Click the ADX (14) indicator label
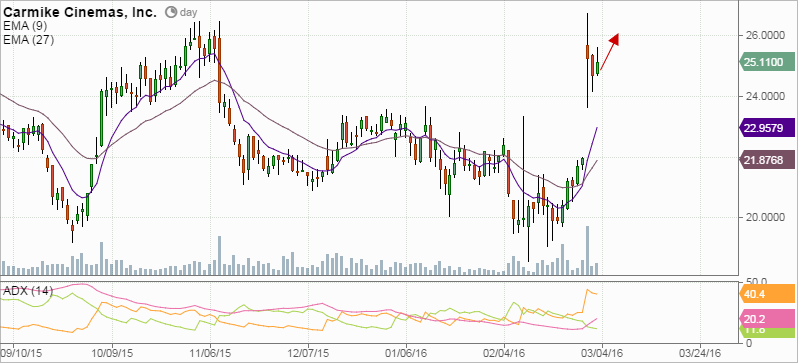798x363 pixels. [x=28, y=291]
